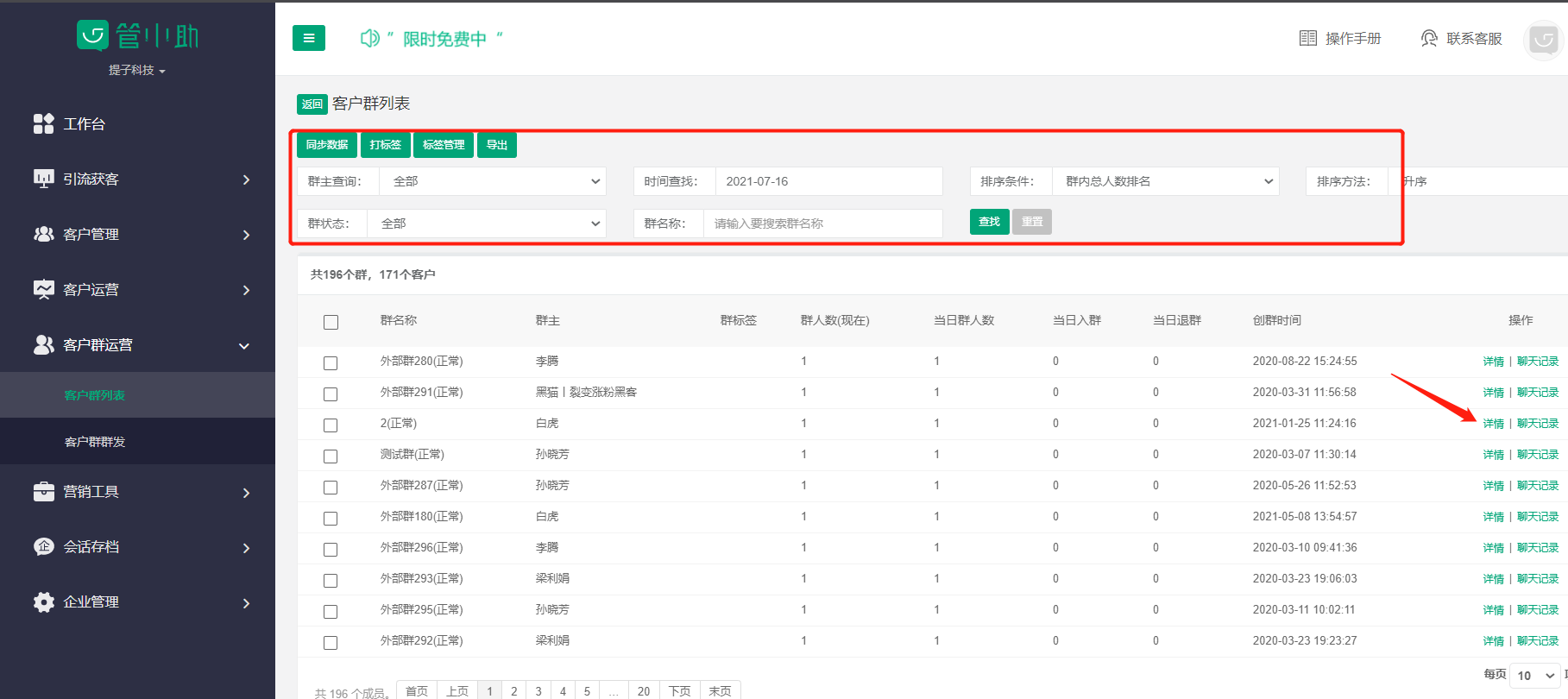Click the 导出 button
The width and height of the screenshot is (1568, 699).
click(497, 145)
